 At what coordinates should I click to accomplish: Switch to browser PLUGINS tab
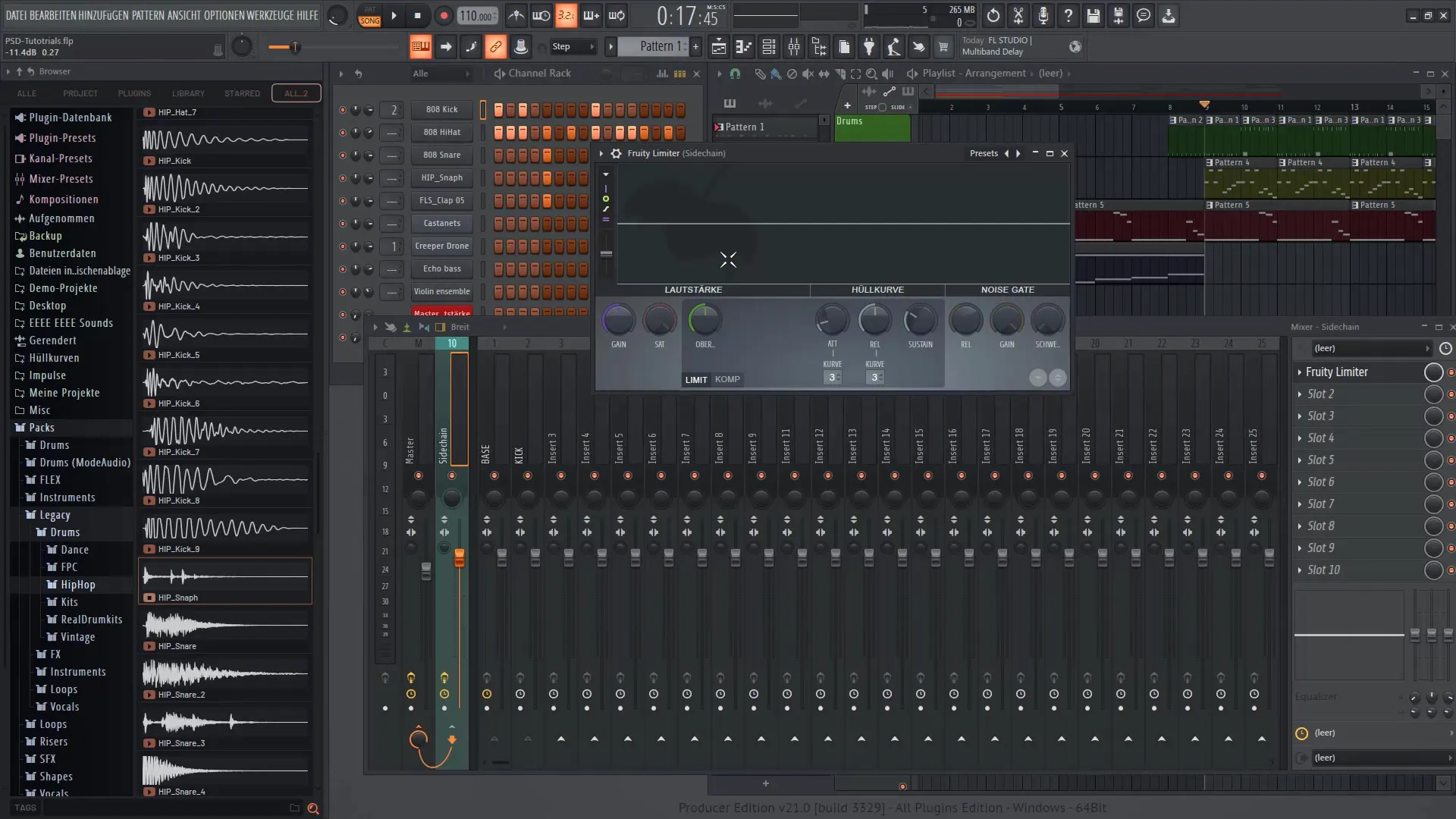[134, 93]
